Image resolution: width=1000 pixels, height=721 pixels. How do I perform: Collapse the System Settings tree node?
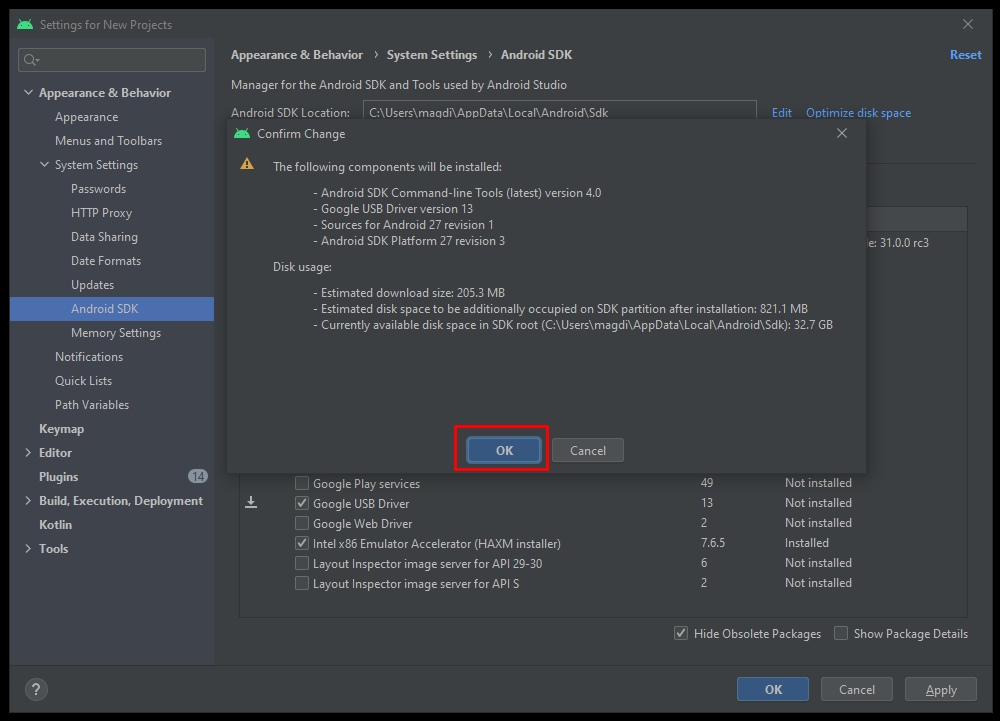pos(44,164)
